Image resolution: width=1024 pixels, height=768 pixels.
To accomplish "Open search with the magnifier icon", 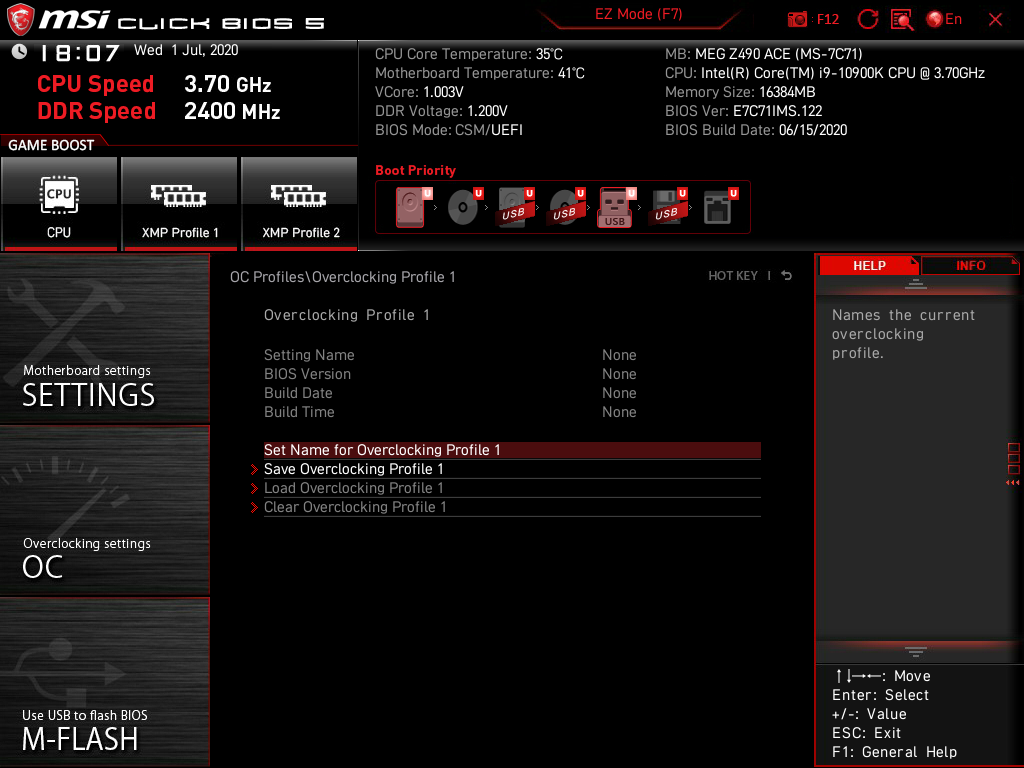I will click(x=902, y=19).
